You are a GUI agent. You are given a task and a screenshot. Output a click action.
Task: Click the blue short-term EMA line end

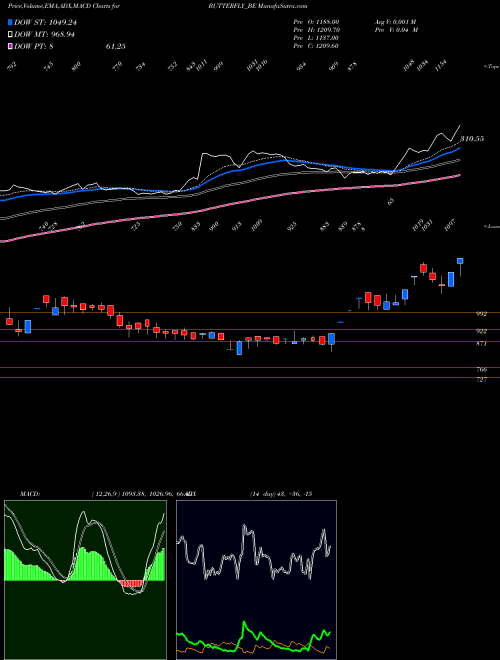coord(459,149)
